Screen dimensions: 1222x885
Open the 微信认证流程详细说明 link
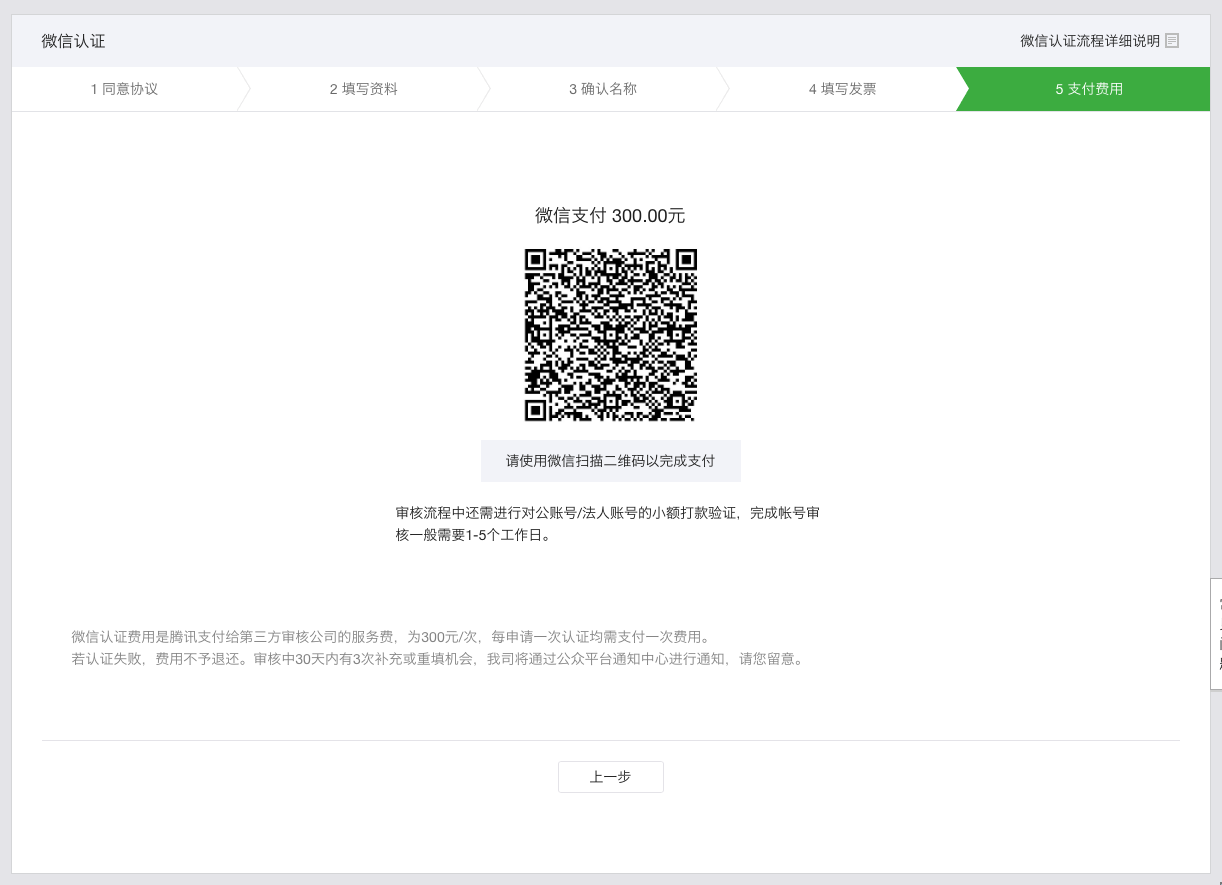(1090, 41)
